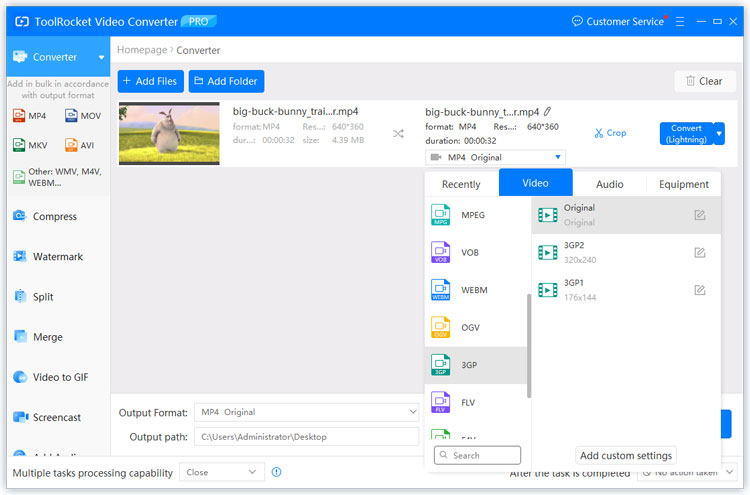Switch to the Audio tab
This screenshot has width=750, height=495.
point(609,184)
